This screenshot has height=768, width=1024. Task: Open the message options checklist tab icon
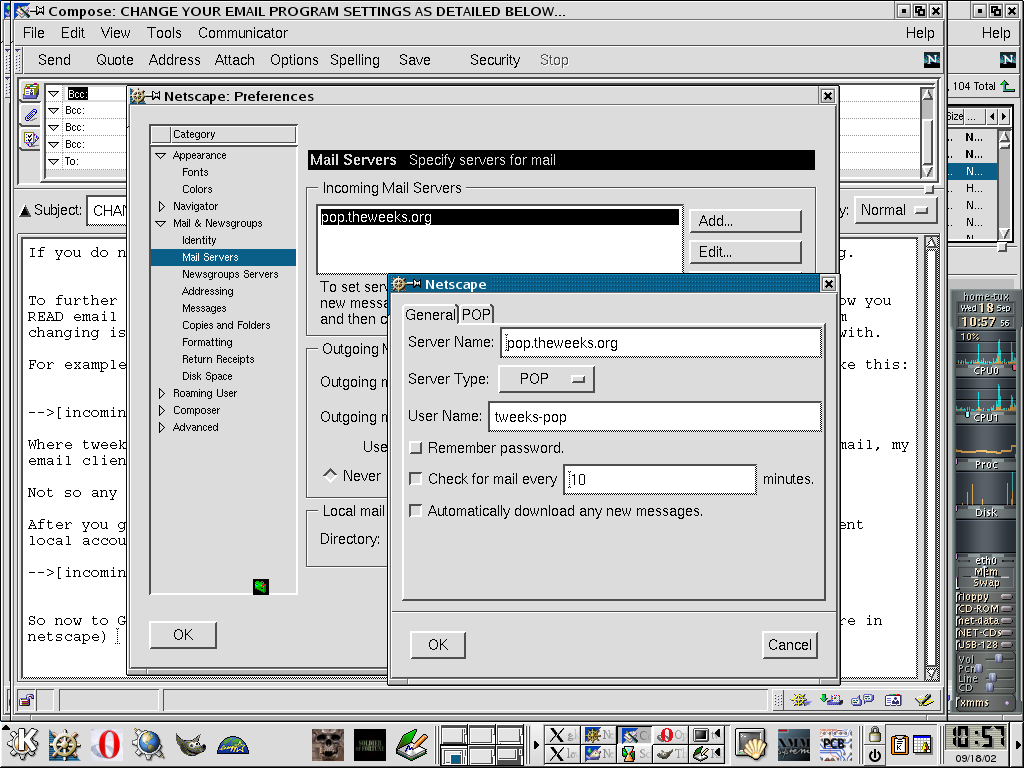tap(30, 138)
